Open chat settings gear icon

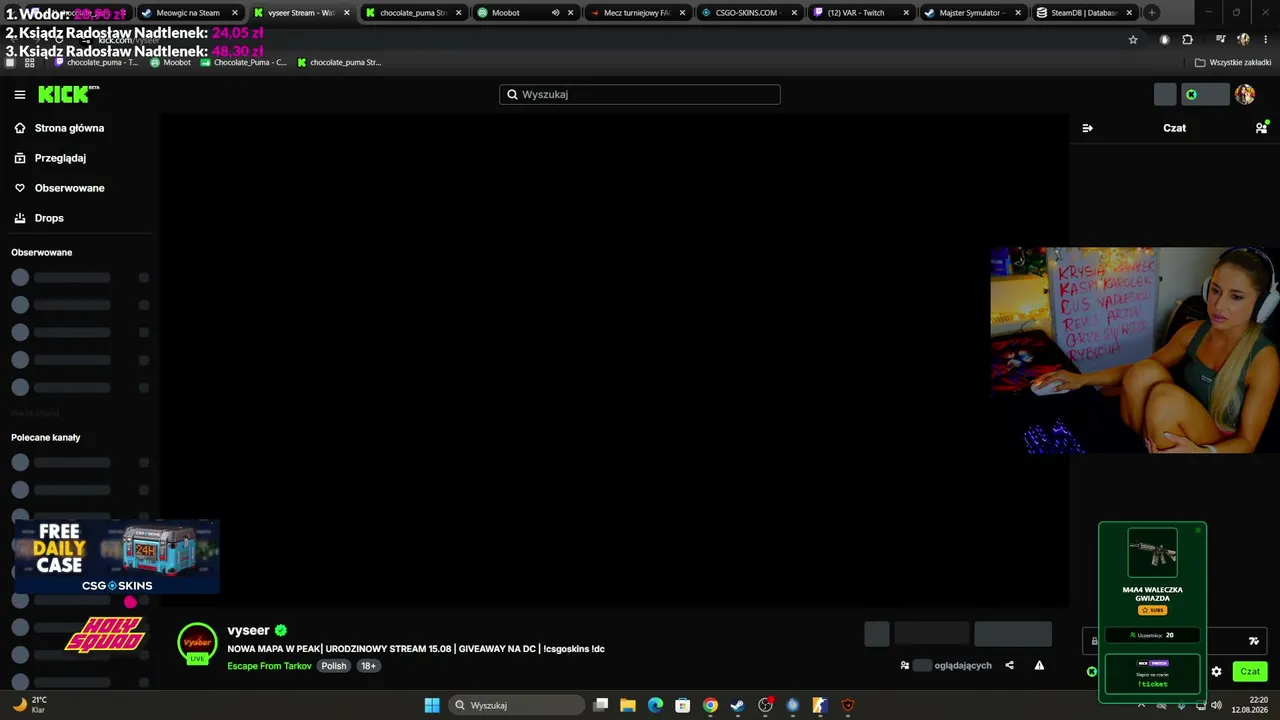click(1216, 672)
